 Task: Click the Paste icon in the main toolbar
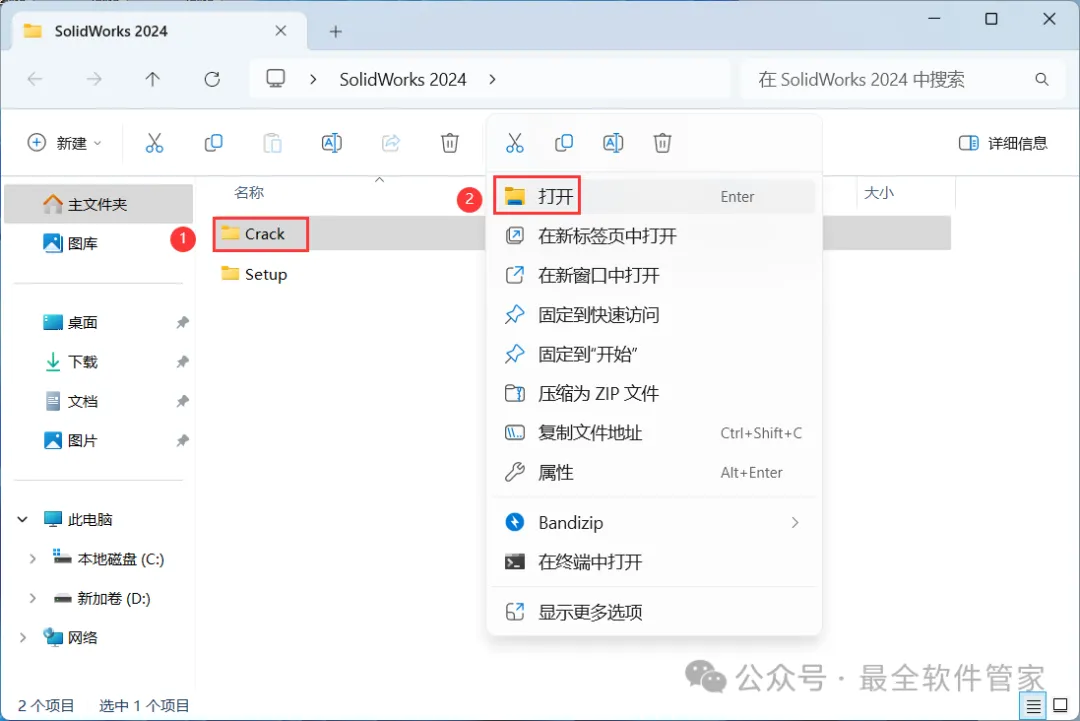tap(273, 143)
